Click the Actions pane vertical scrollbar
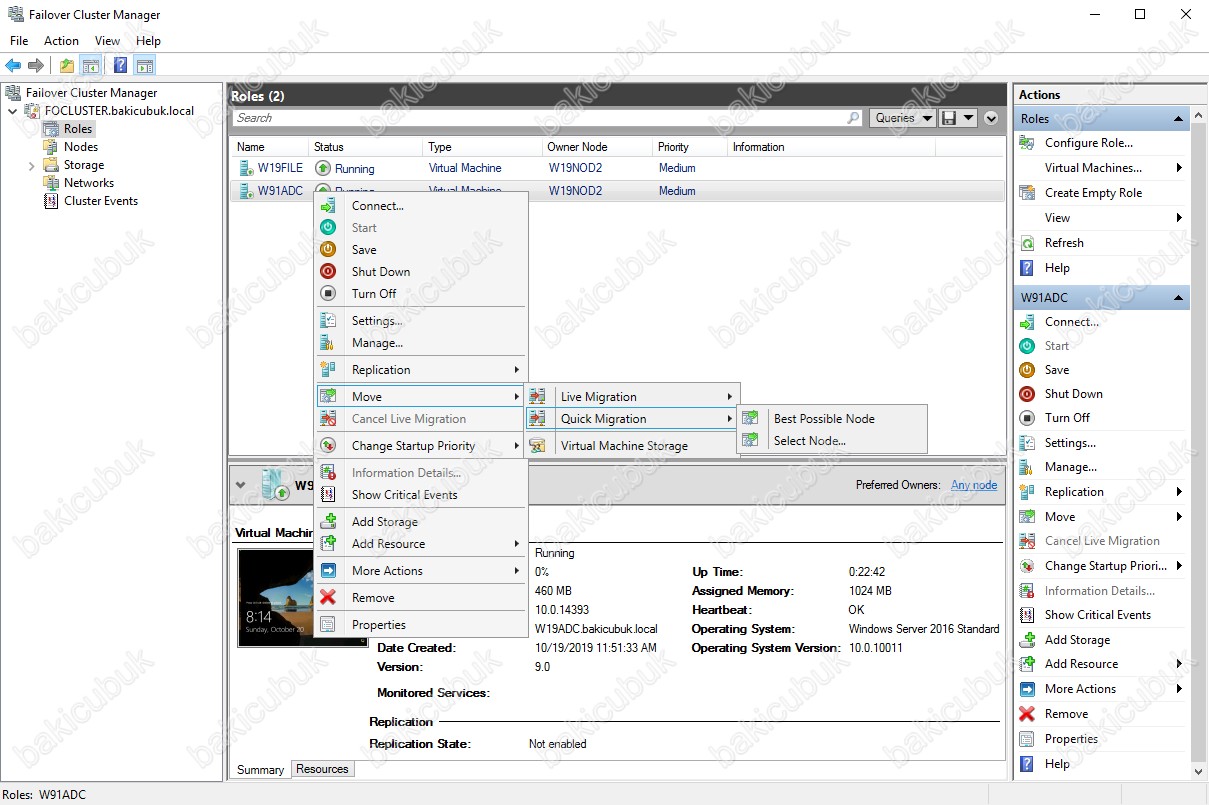Viewport: 1209px width, 805px height. point(1199,443)
